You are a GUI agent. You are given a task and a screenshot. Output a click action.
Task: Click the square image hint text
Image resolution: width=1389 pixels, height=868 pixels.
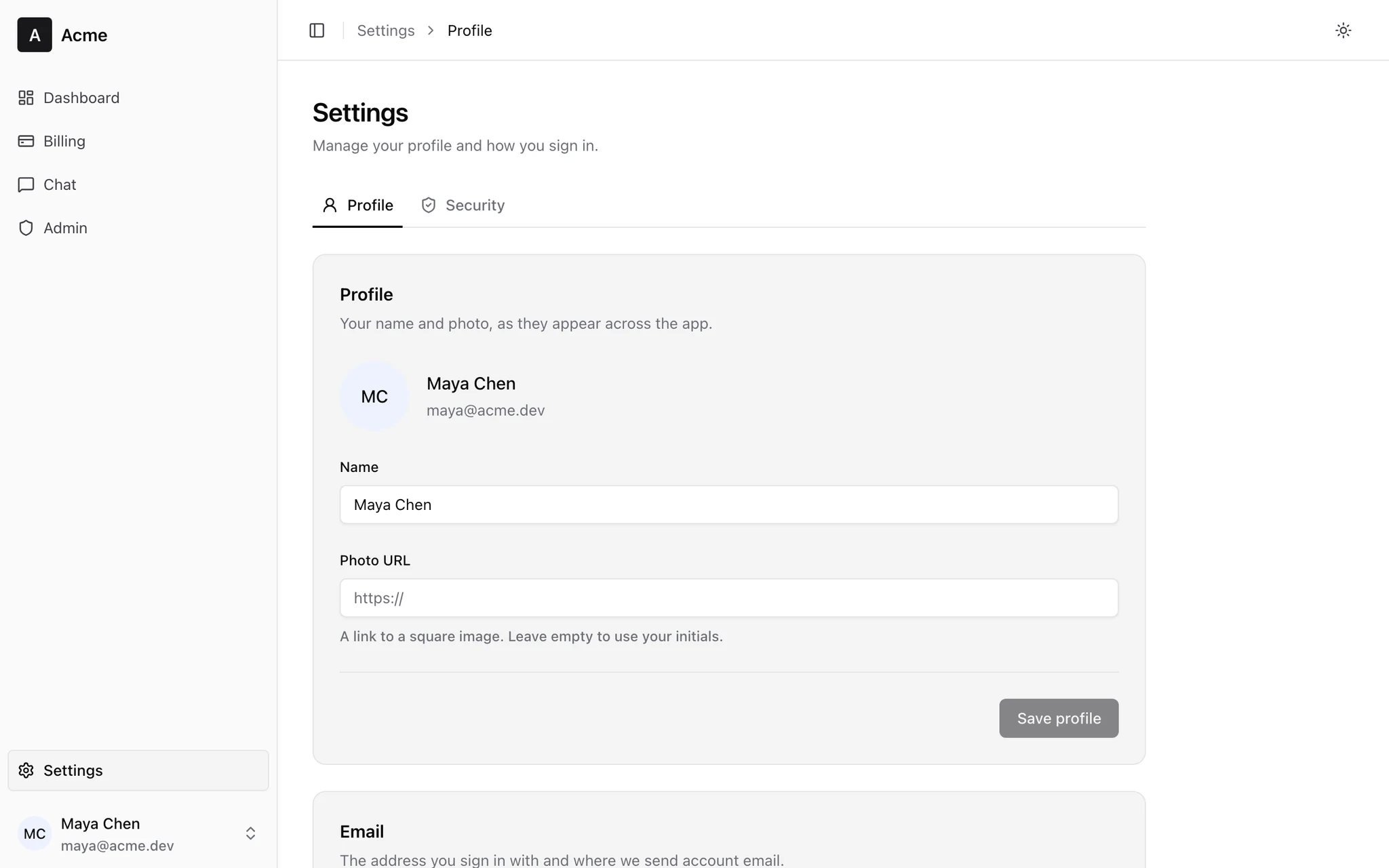point(531,636)
